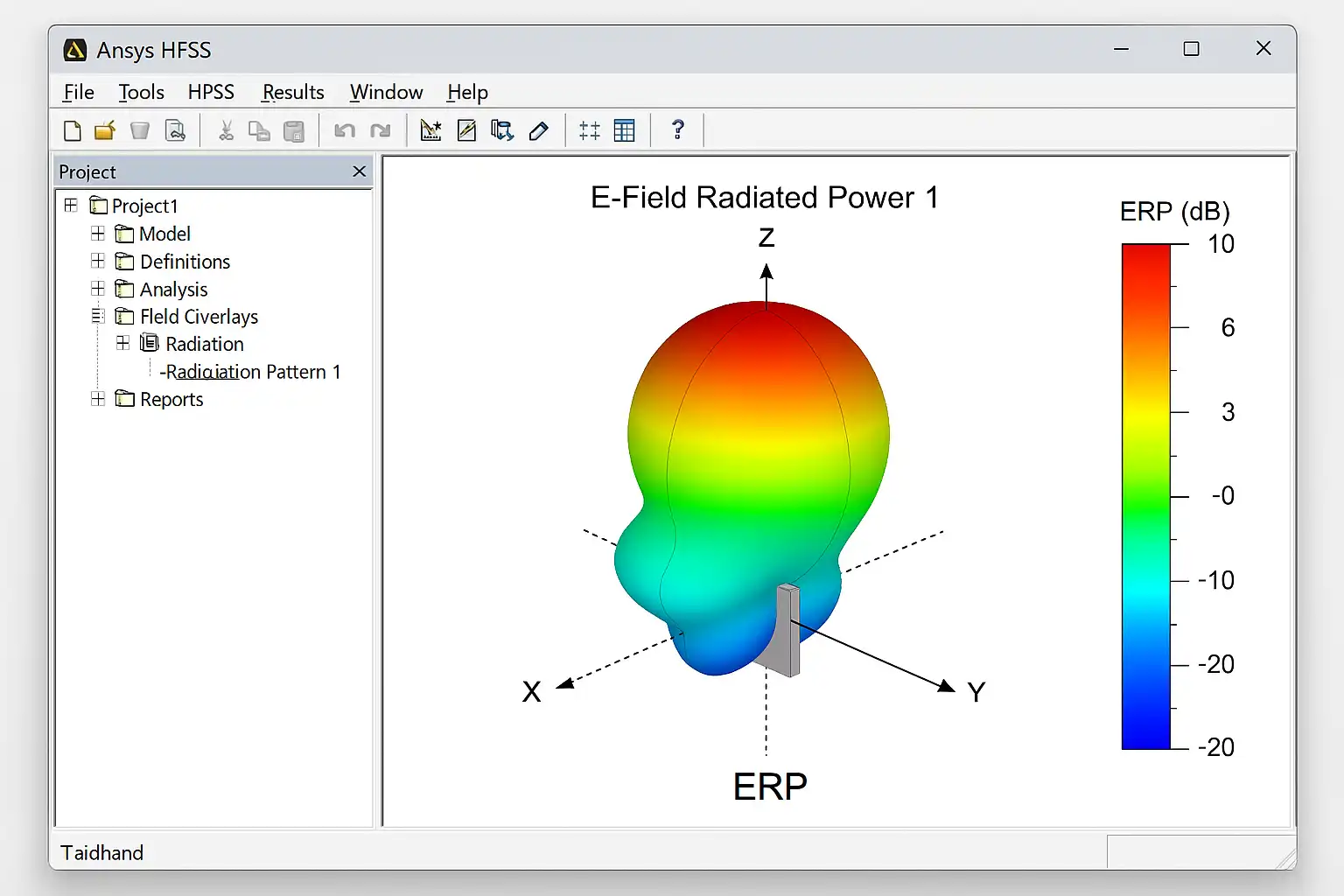
Task: Click the Cut scissors icon
Action: click(x=226, y=131)
